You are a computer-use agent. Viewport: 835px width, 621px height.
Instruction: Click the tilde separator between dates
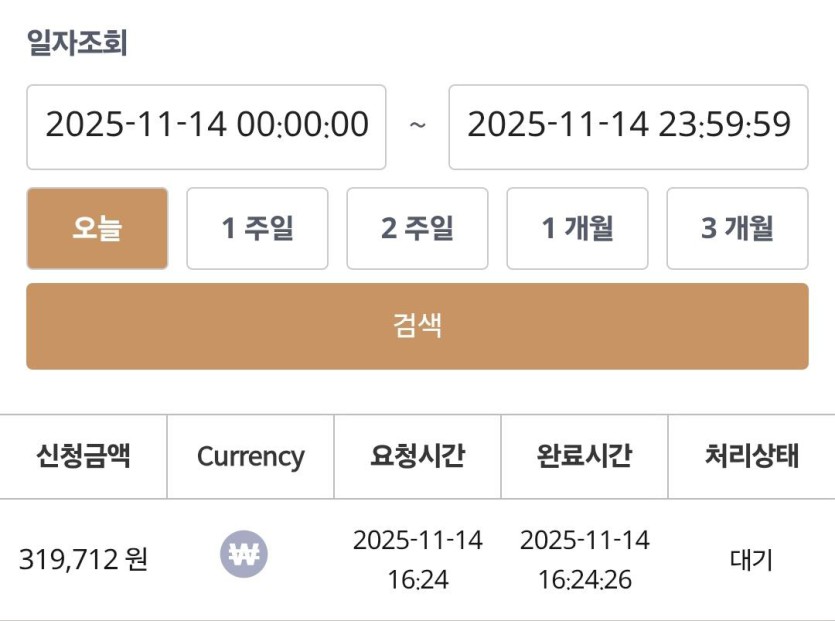click(x=417, y=126)
